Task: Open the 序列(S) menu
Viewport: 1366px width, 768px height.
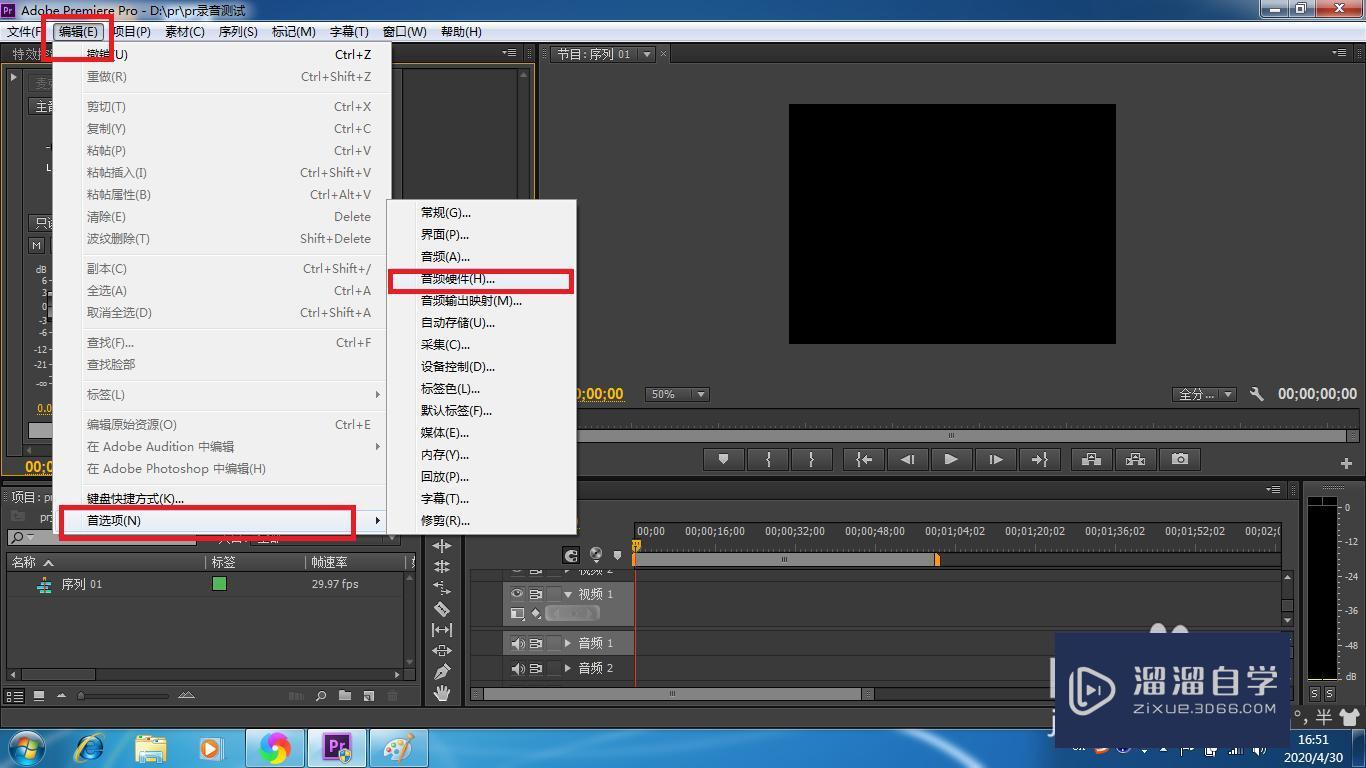Action: pyautogui.click(x=238, y=32)
